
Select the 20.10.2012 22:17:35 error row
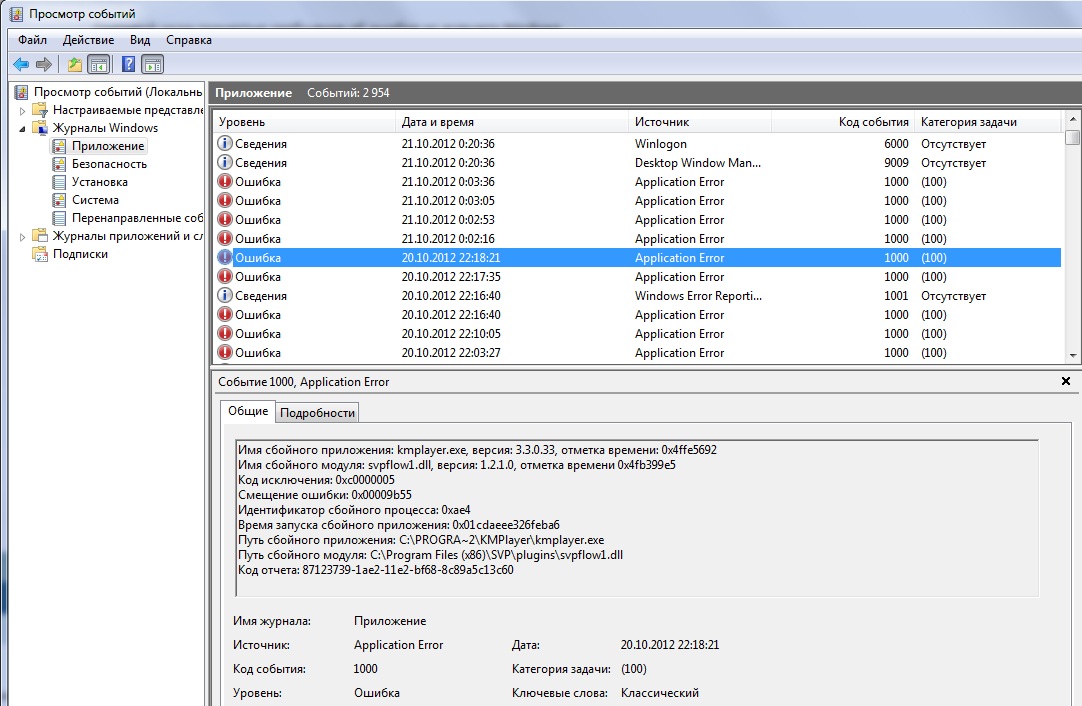click(x=637, y=277)
